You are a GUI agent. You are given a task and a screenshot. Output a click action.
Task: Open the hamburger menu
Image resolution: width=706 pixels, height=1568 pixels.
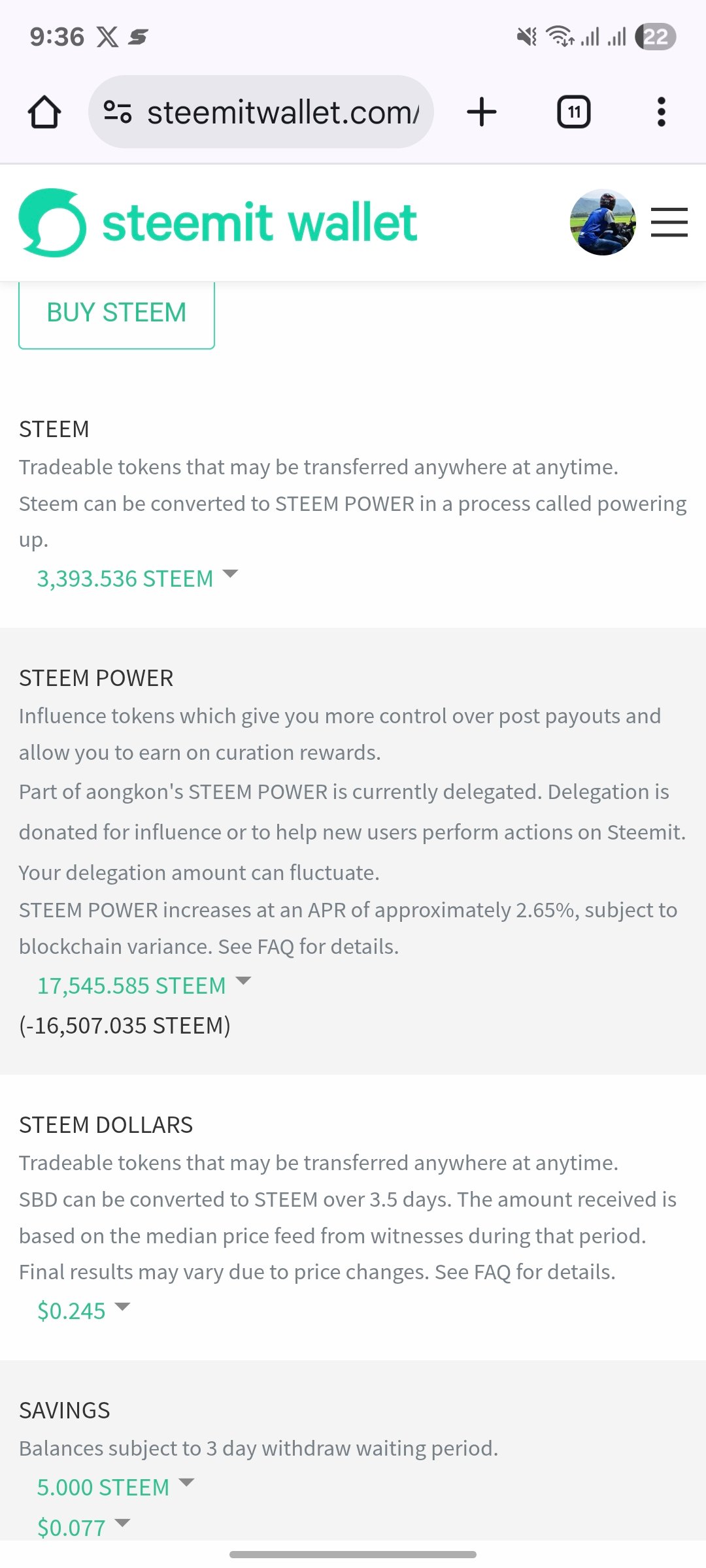click(x=669, y=222)
